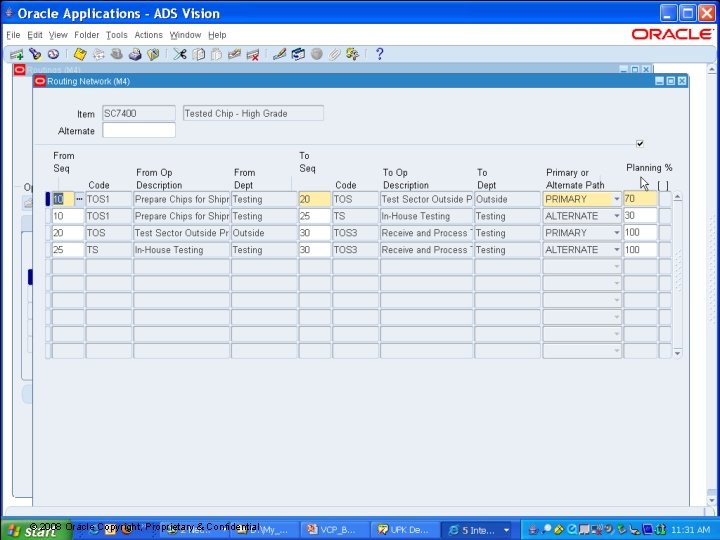Toggle the checkbox above Planning % column
This screenshot has width=720, height=540.
click(640, 144)
